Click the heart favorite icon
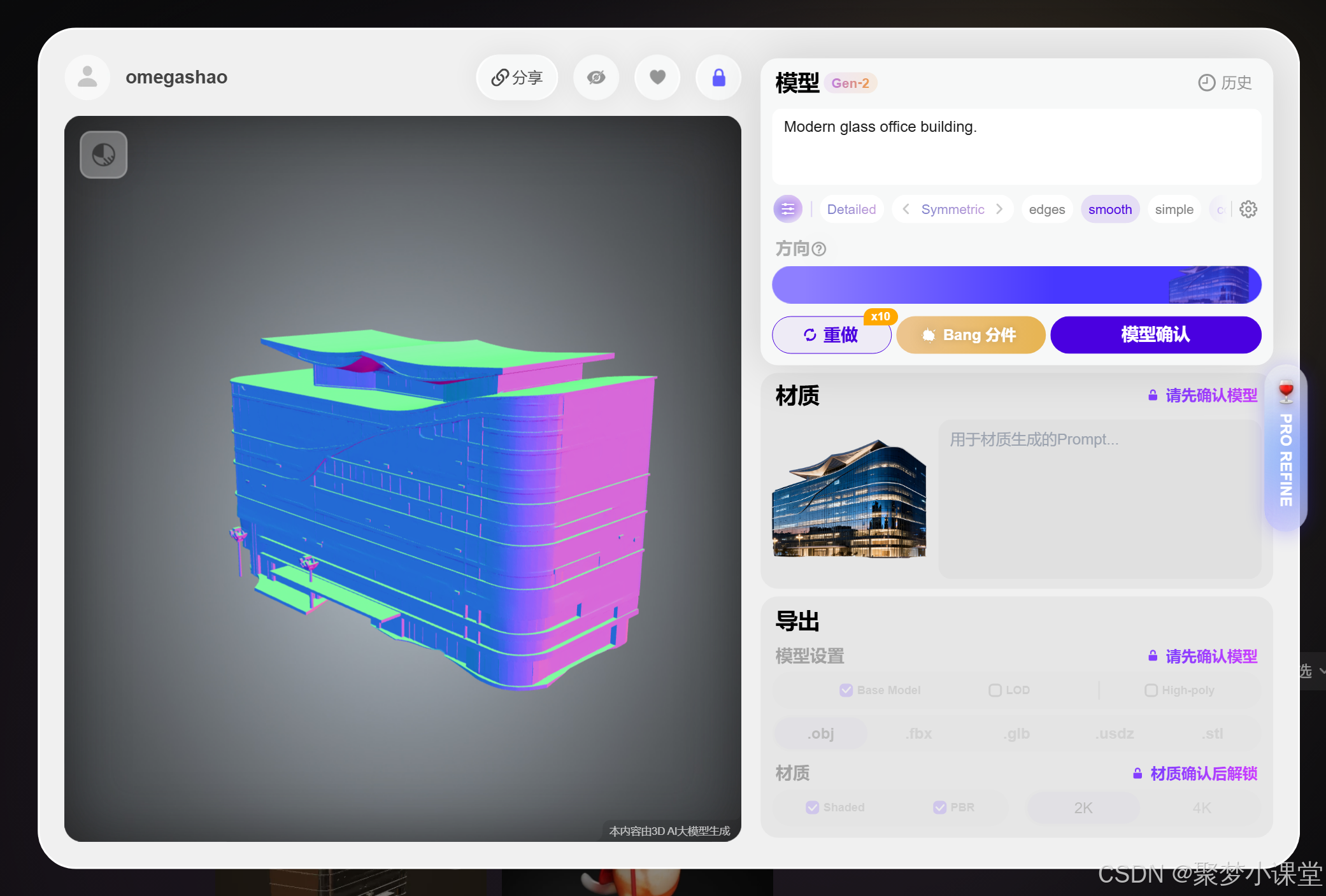The width and height of the screenshot is (1326, 896). click(657, 78)
